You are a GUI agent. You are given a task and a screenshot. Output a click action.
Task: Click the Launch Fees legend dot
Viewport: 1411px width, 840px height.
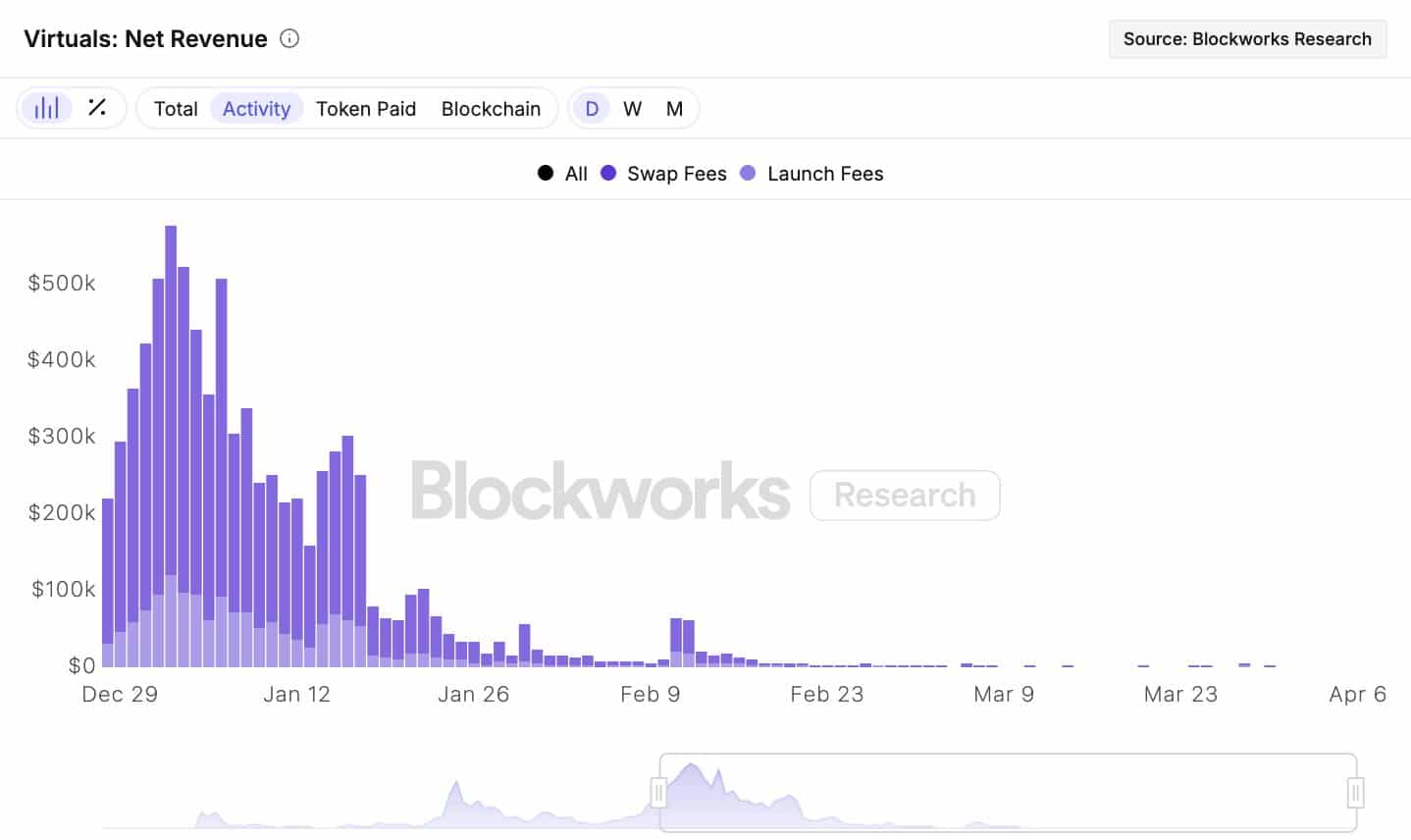[748, 174]
